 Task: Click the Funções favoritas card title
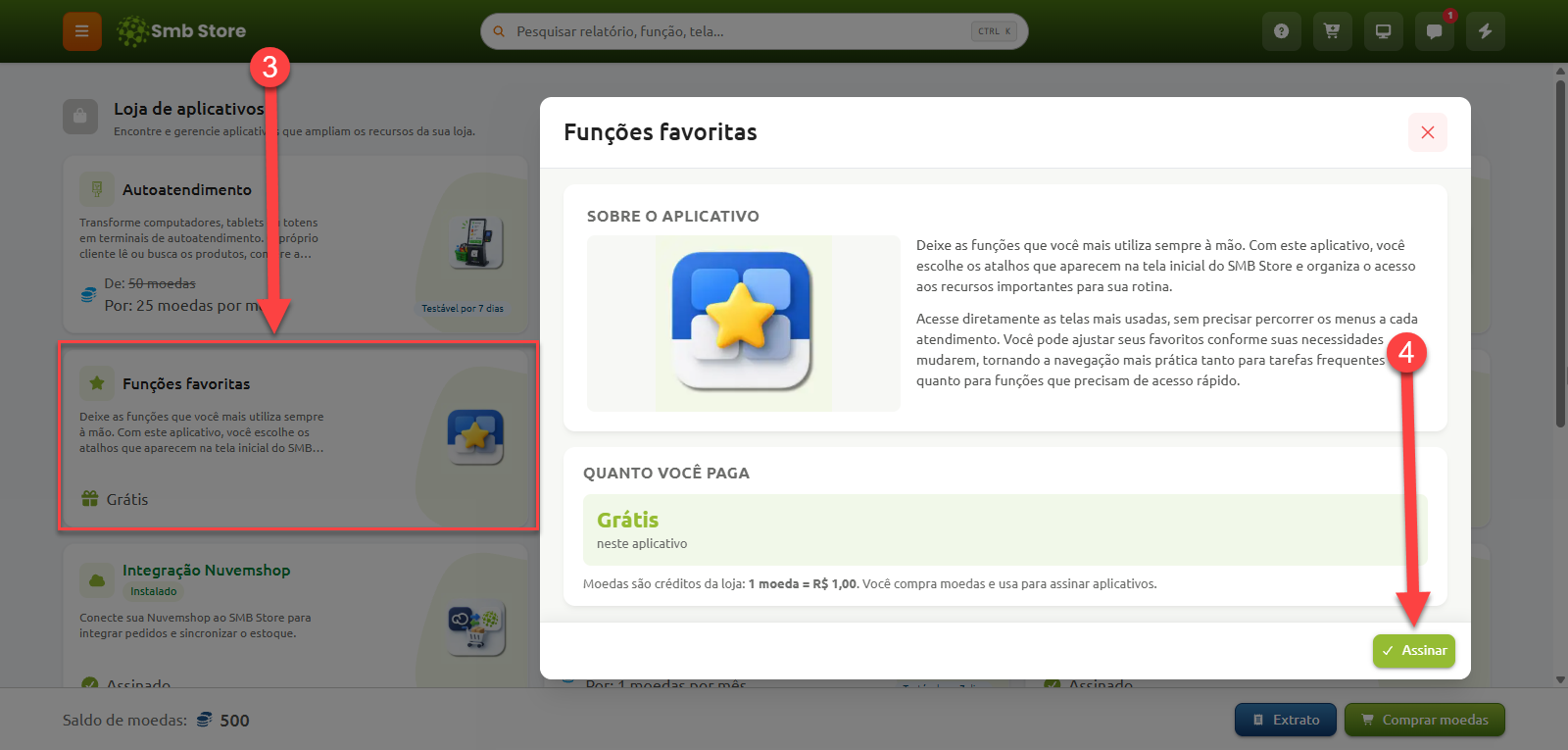pyautogui.click(x=186, y=383)
